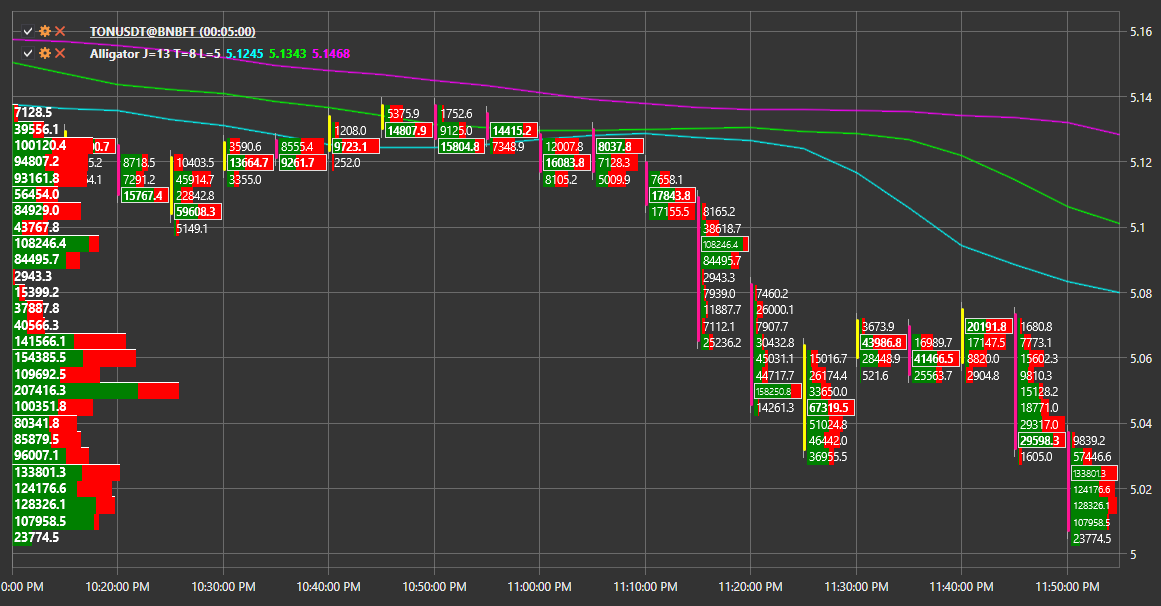Click the Alligator J=13 T=8 L=5 label
The height and width of the screenshot is (606, 1161).
click(x=155, y=53)
